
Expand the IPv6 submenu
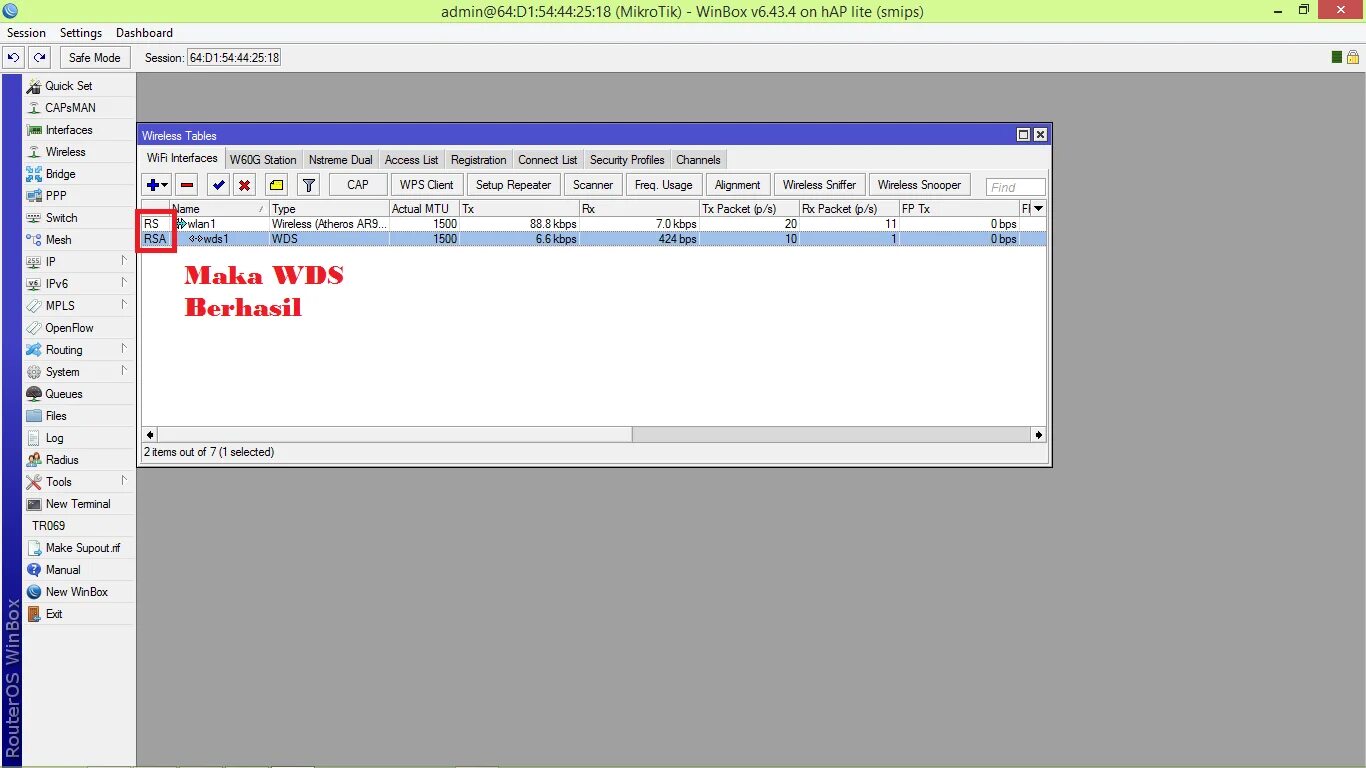(x=124, y=283)
